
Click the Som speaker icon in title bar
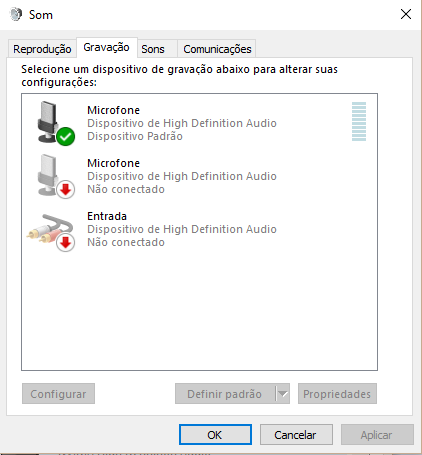[16, 14]
